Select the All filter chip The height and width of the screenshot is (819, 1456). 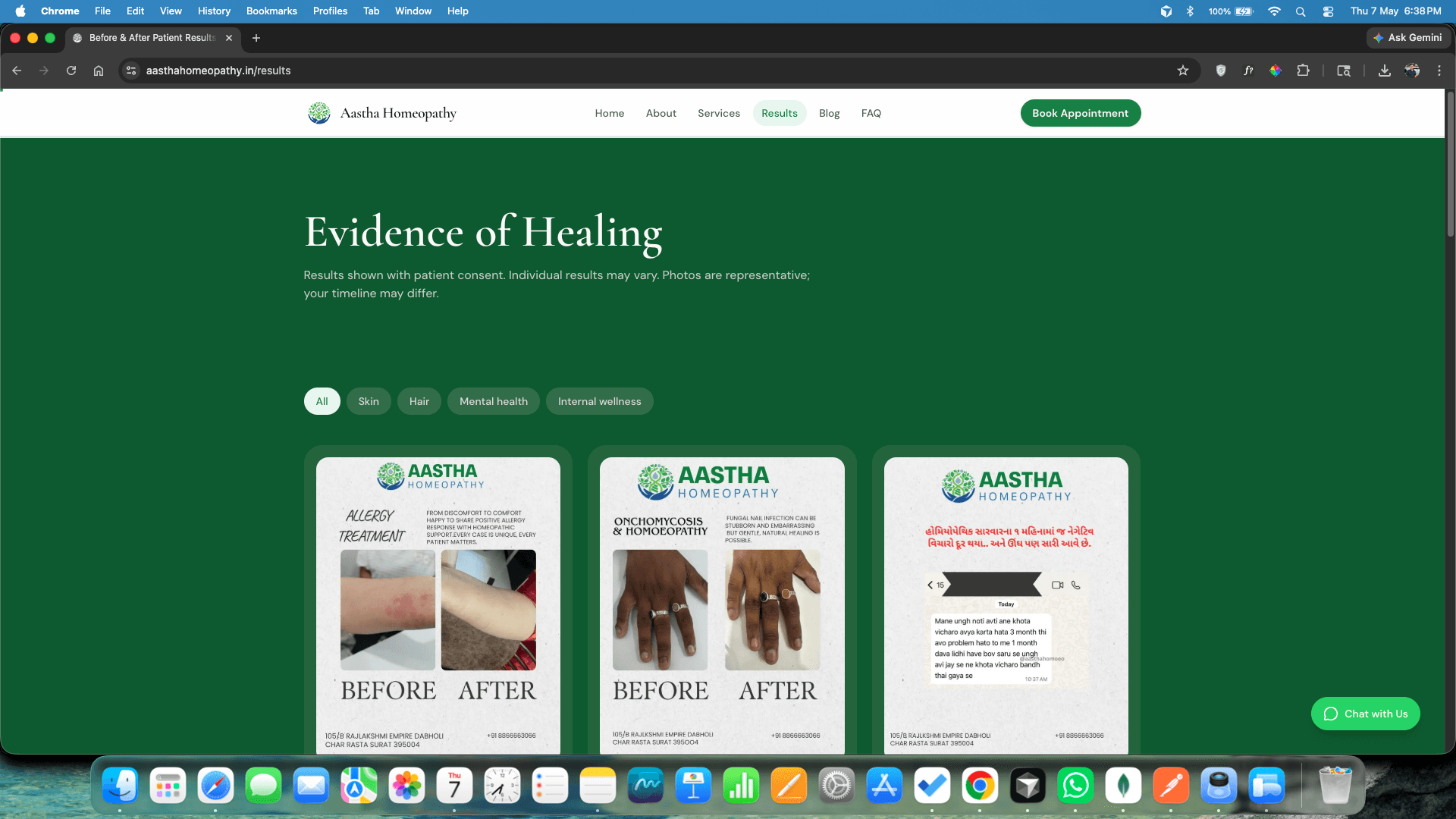[x=322, y=401]
